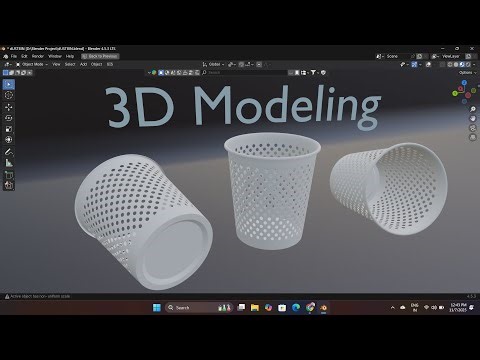Click the zoom magnifier viewport icon
Screen dimensions: 480x360
[473, 109]
